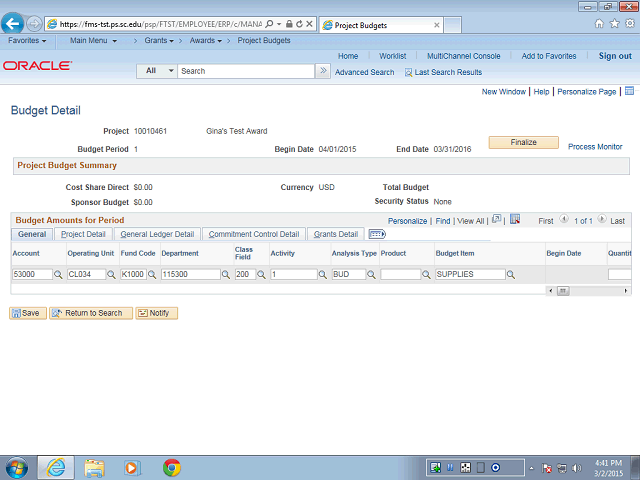
Task: Click the grid horizontal scrollbar thumb
Action: click(563, 291)
